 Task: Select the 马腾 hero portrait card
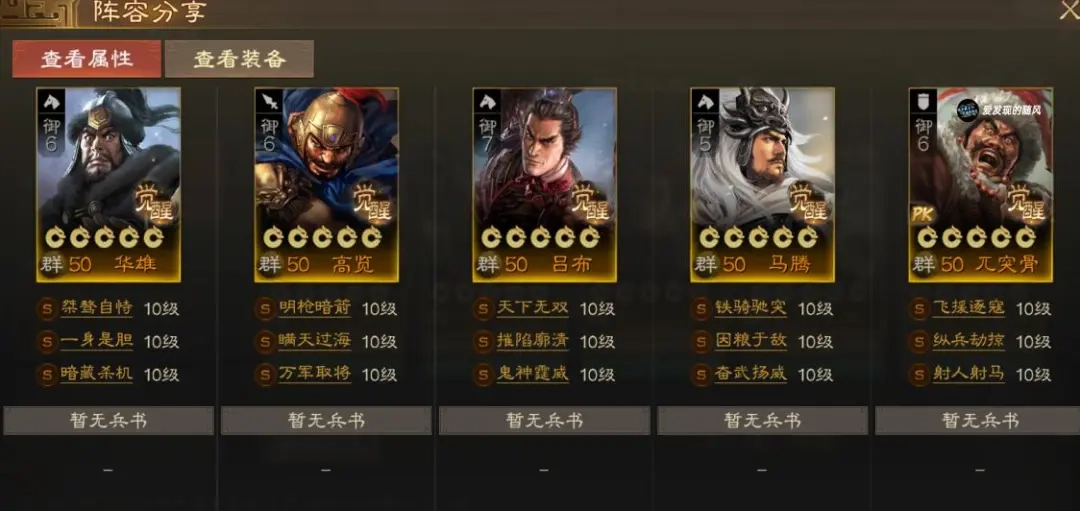point(762,185)
